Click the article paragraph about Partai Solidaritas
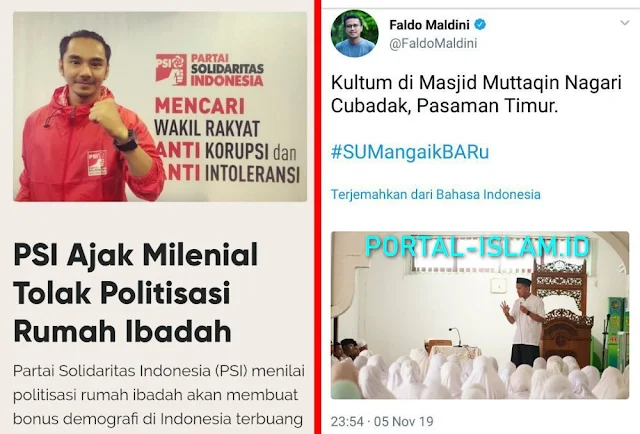The width and height of the screenshot is (640, 434). (159, 395)
